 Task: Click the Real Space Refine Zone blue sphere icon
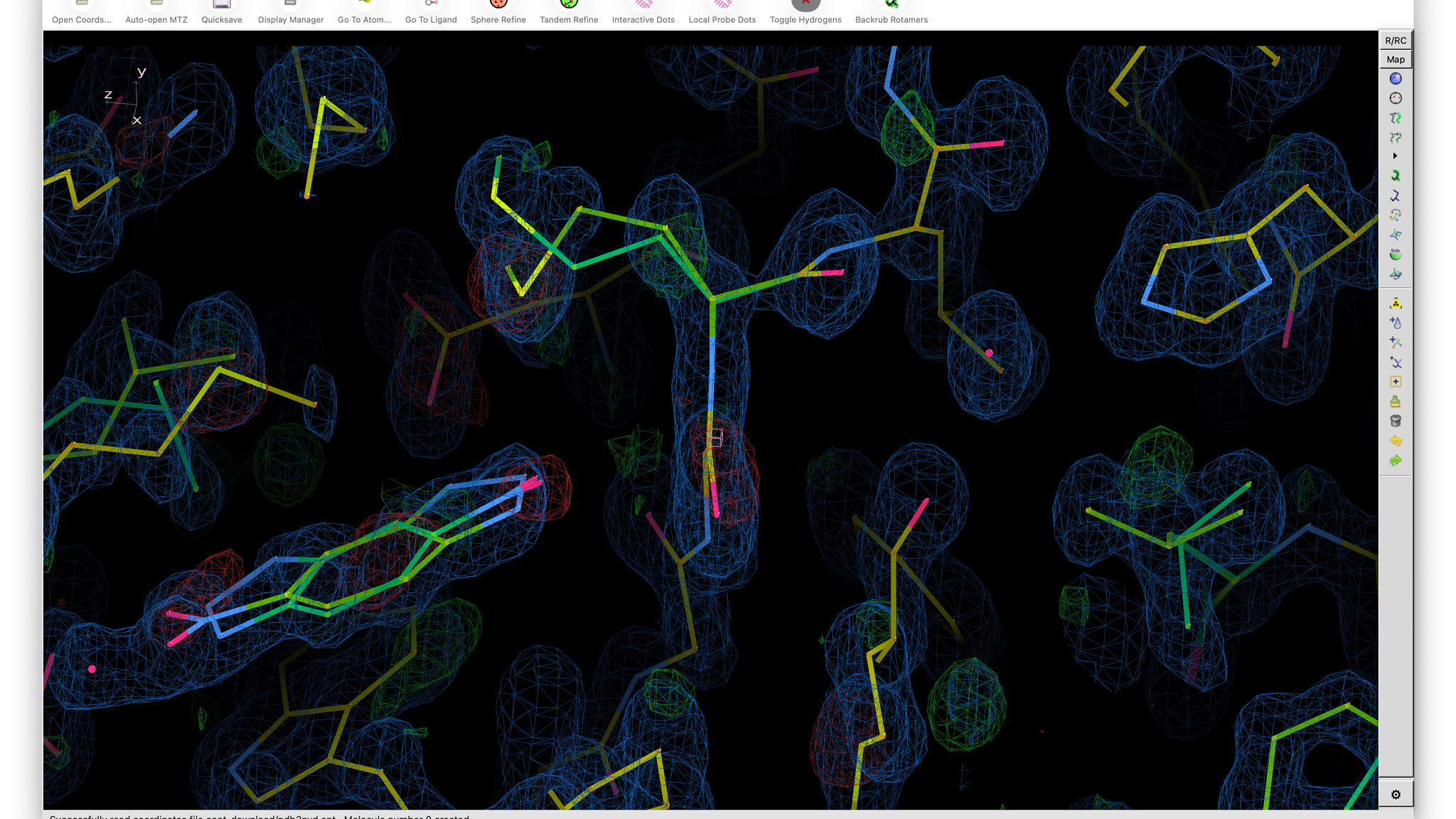1396,79
